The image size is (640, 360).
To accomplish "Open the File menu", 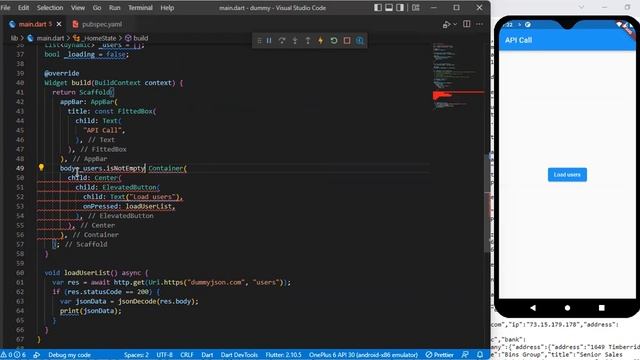I will pos(6,8).
